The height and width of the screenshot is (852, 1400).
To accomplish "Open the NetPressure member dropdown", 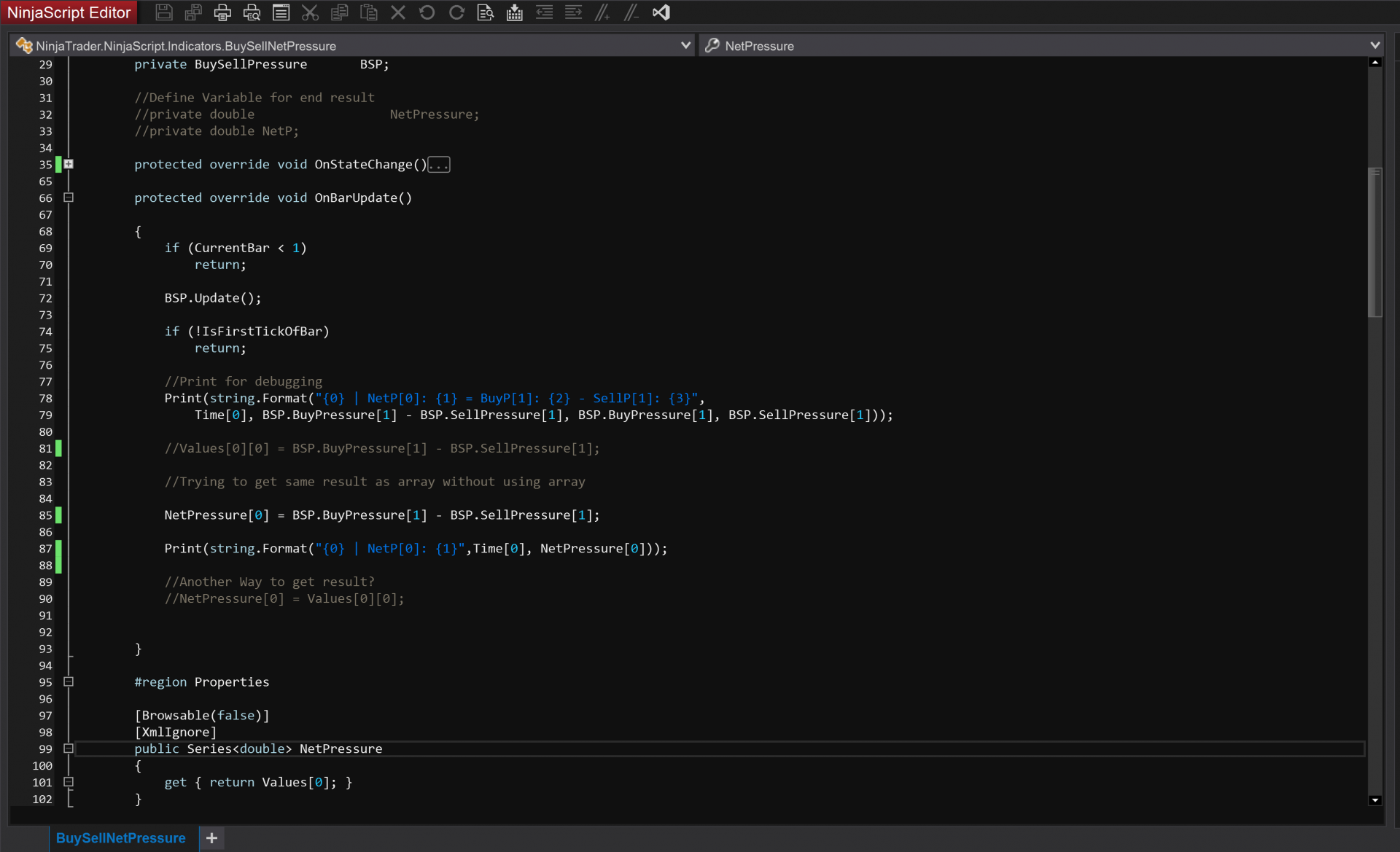I will point(1374,45).
